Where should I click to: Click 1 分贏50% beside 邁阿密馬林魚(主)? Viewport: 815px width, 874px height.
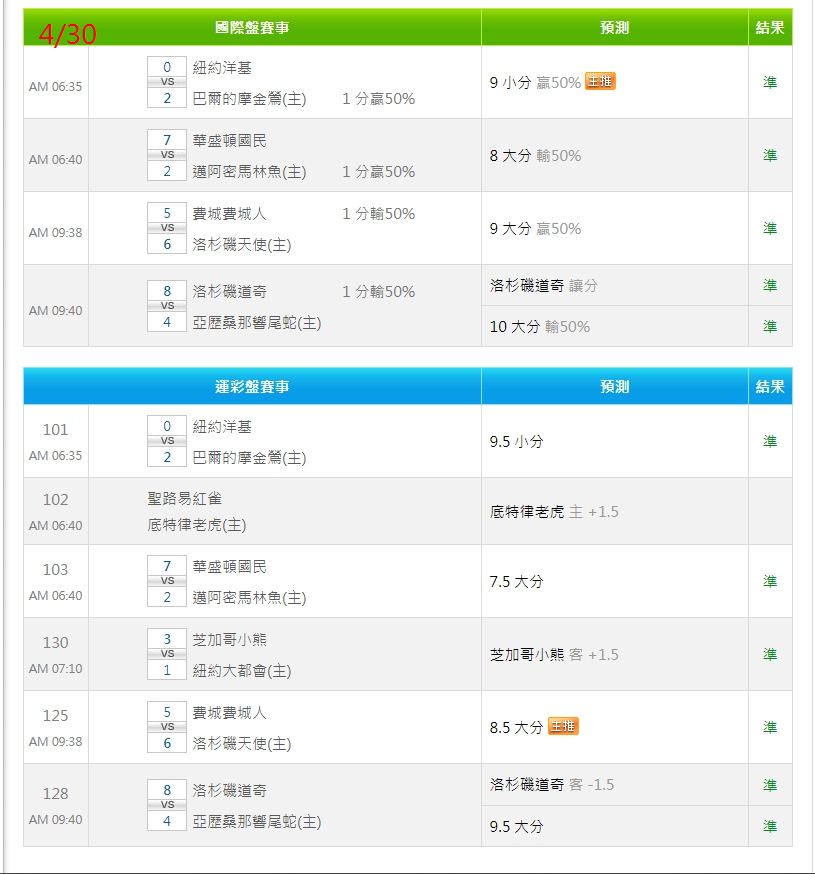point(379,172)
